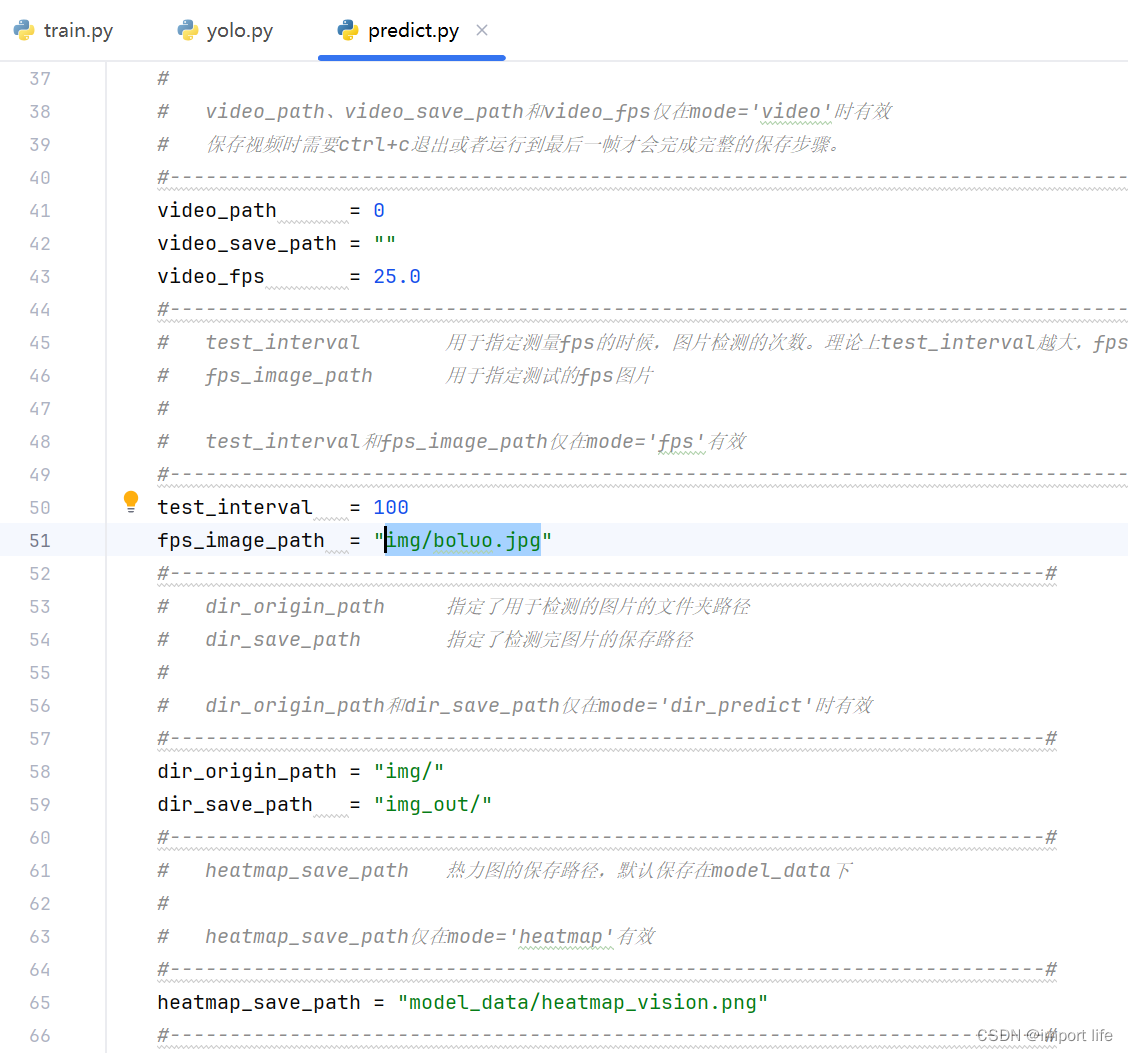The image size is (1128, 1053).
Task: Click the Python icon on train.py tab
Action: [24, 30]
